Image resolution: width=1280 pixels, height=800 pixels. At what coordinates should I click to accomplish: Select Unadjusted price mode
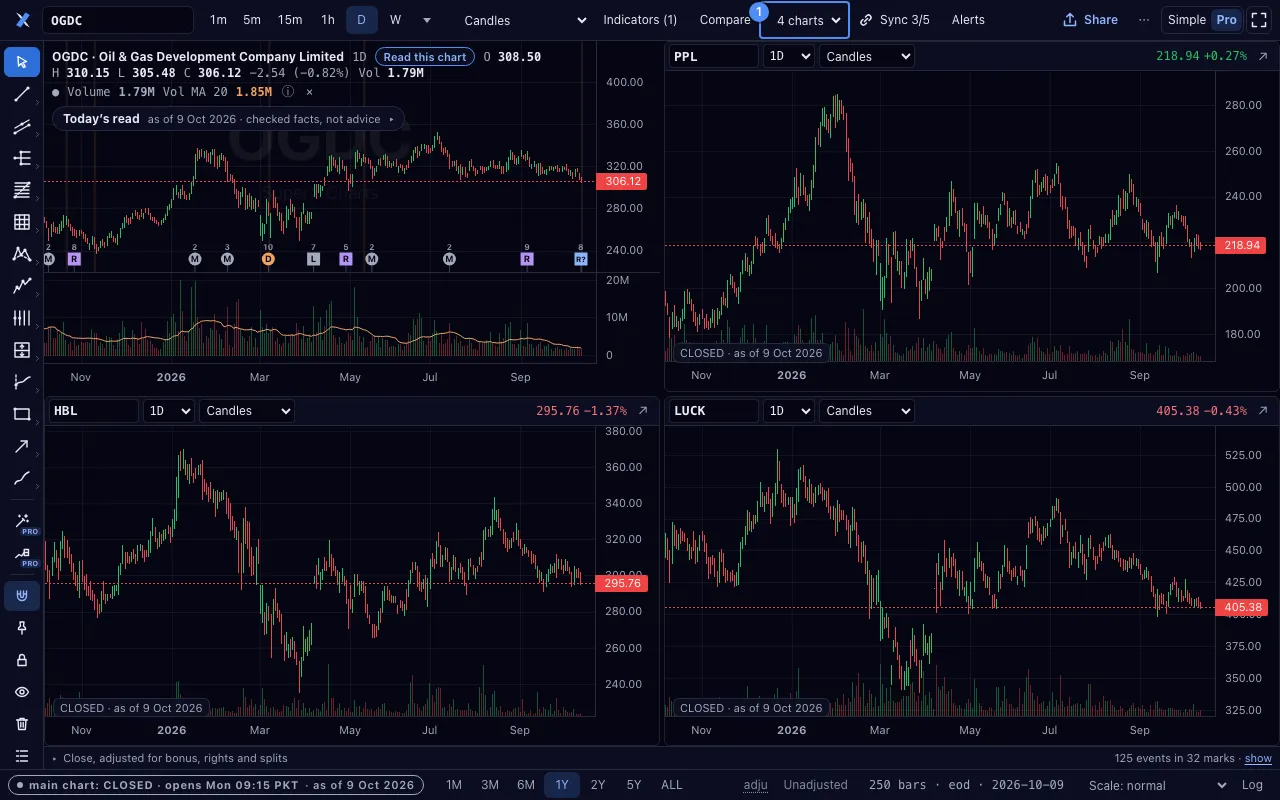coord(815,785)
